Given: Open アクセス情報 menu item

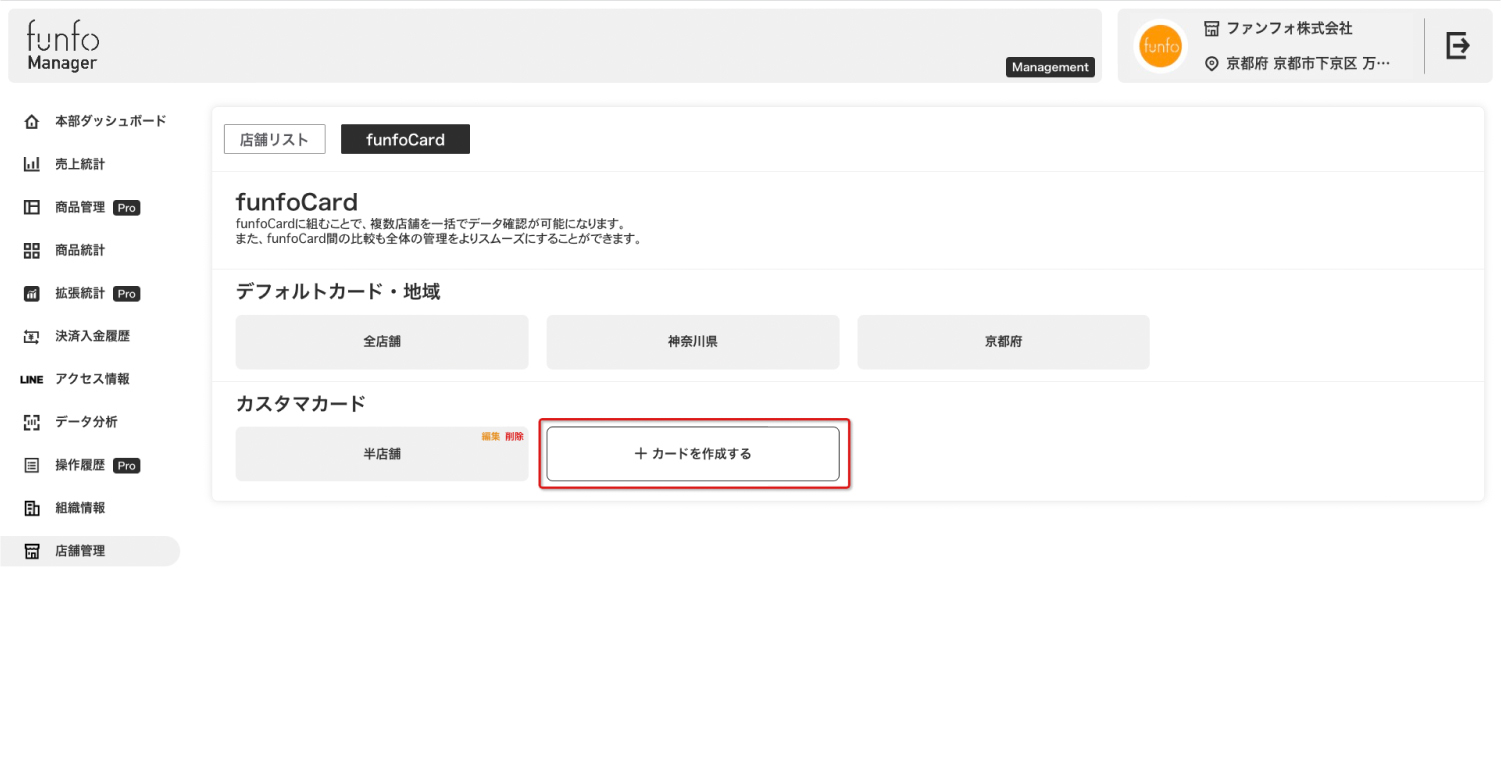Looking at the screenshot, I should [93, 379].
